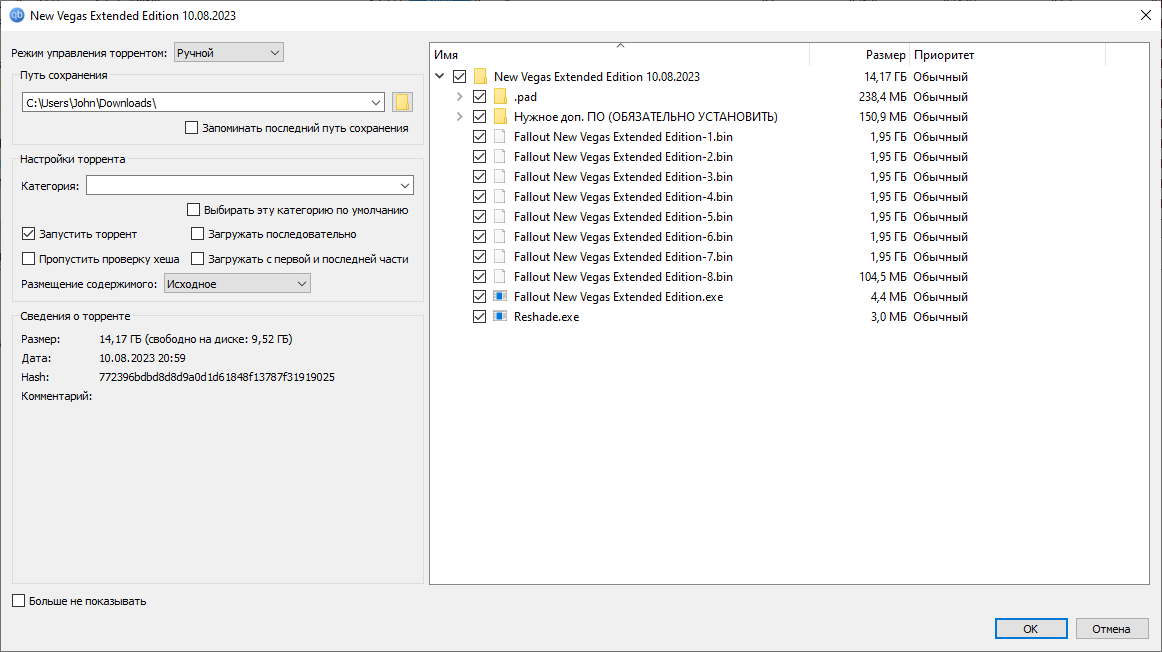This screenshot has width=1162, height=652.
Task: Uncheck Edition-4.bin file checkbox
Action: (x=479, y=196)
